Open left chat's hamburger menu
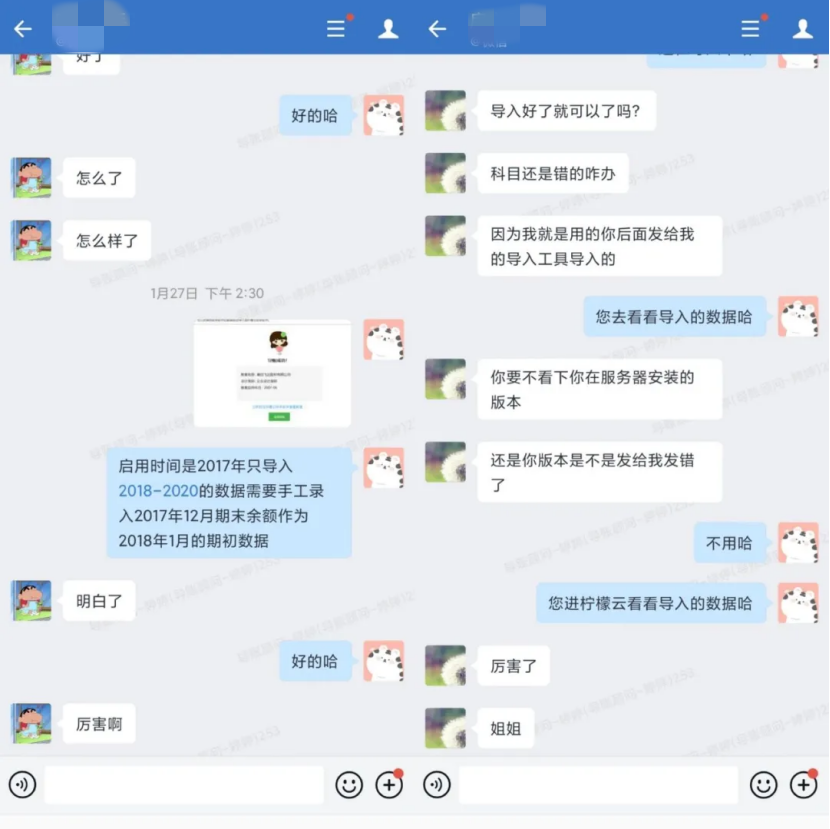Image resolution: width=830 pixels, height=829 pixels. 336,29
